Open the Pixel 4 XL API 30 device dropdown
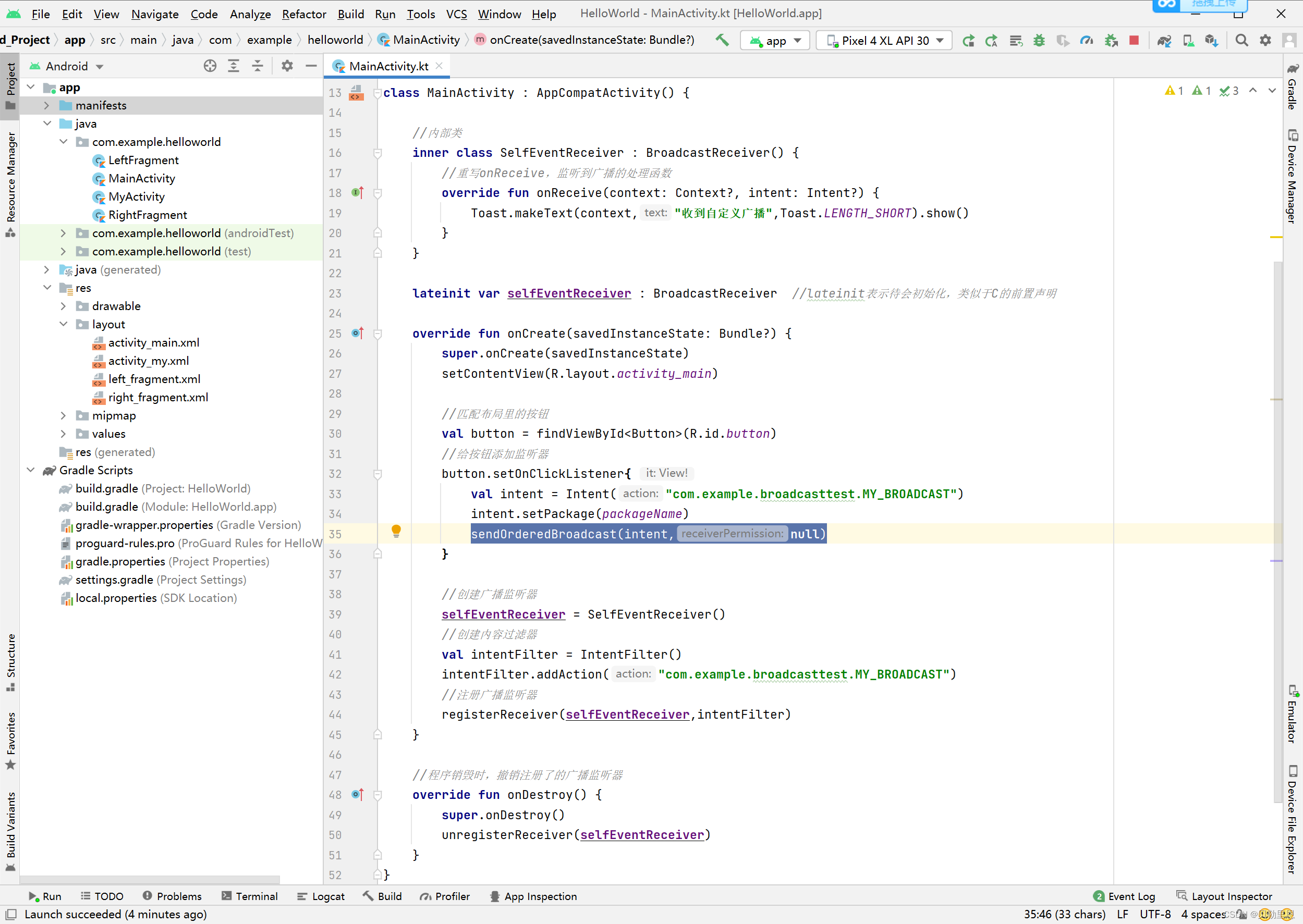This screenshot has width=1303, height=924. pos(884,41)
